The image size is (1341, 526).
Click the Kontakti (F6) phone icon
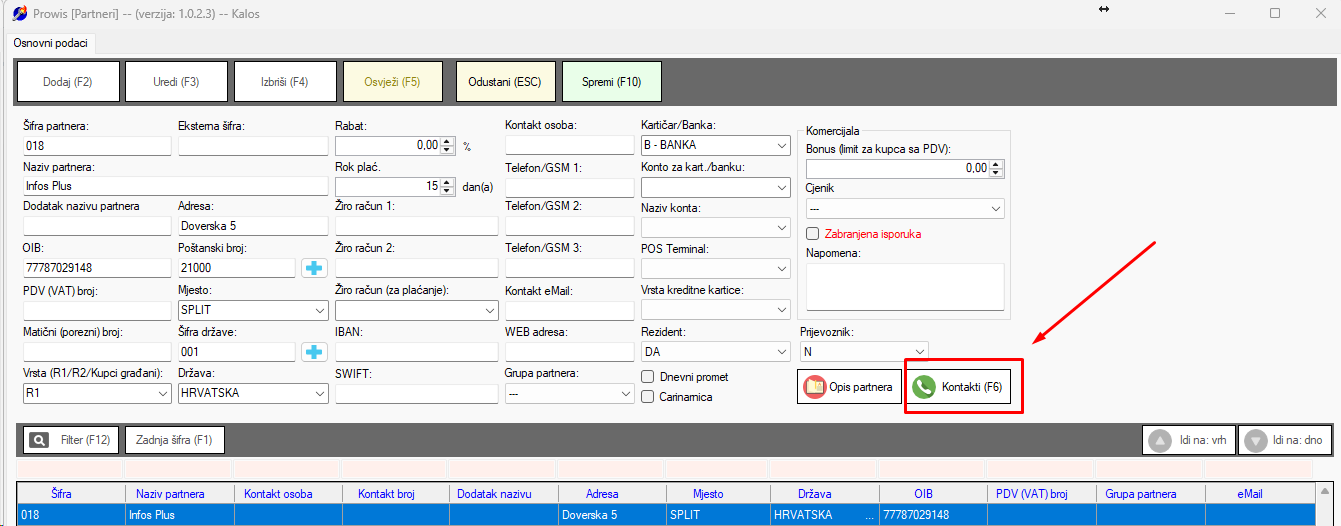(x=924, y=387)
